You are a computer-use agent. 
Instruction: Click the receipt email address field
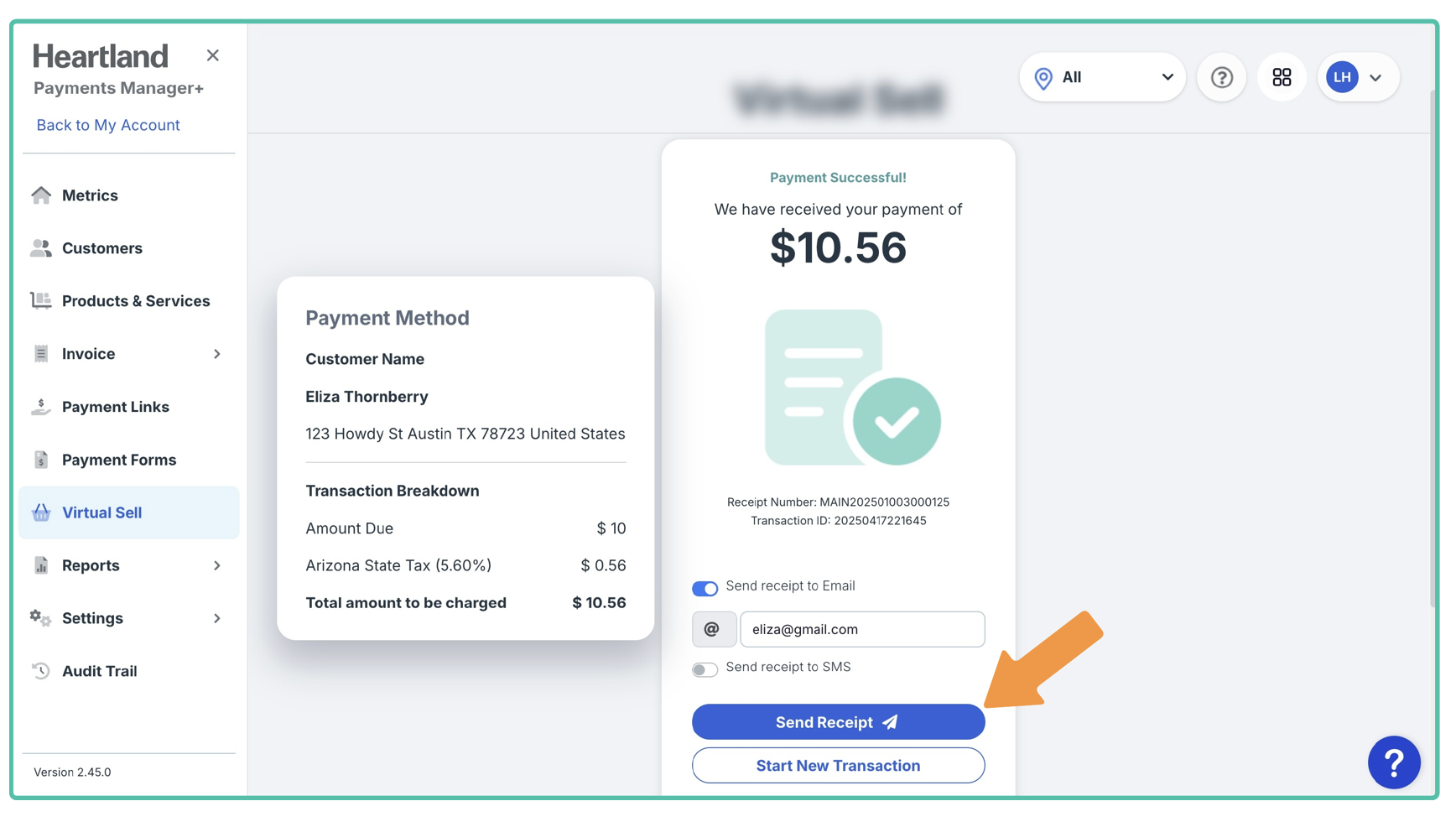861,629
